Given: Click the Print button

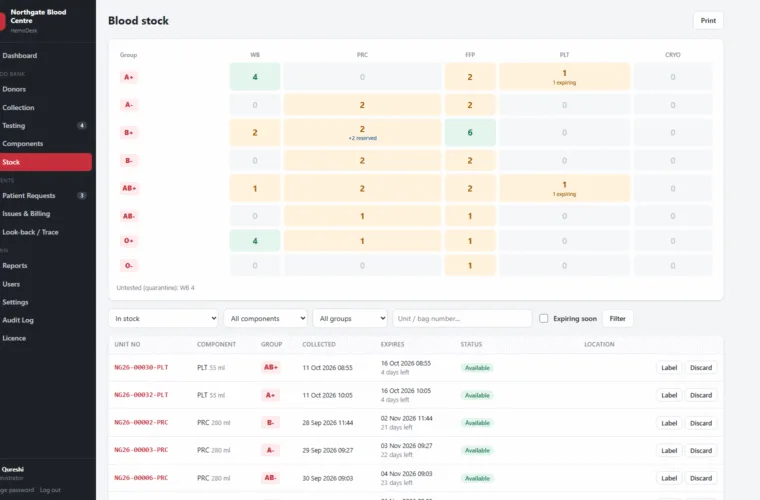Looking at the screenshot, I should 708,20.
